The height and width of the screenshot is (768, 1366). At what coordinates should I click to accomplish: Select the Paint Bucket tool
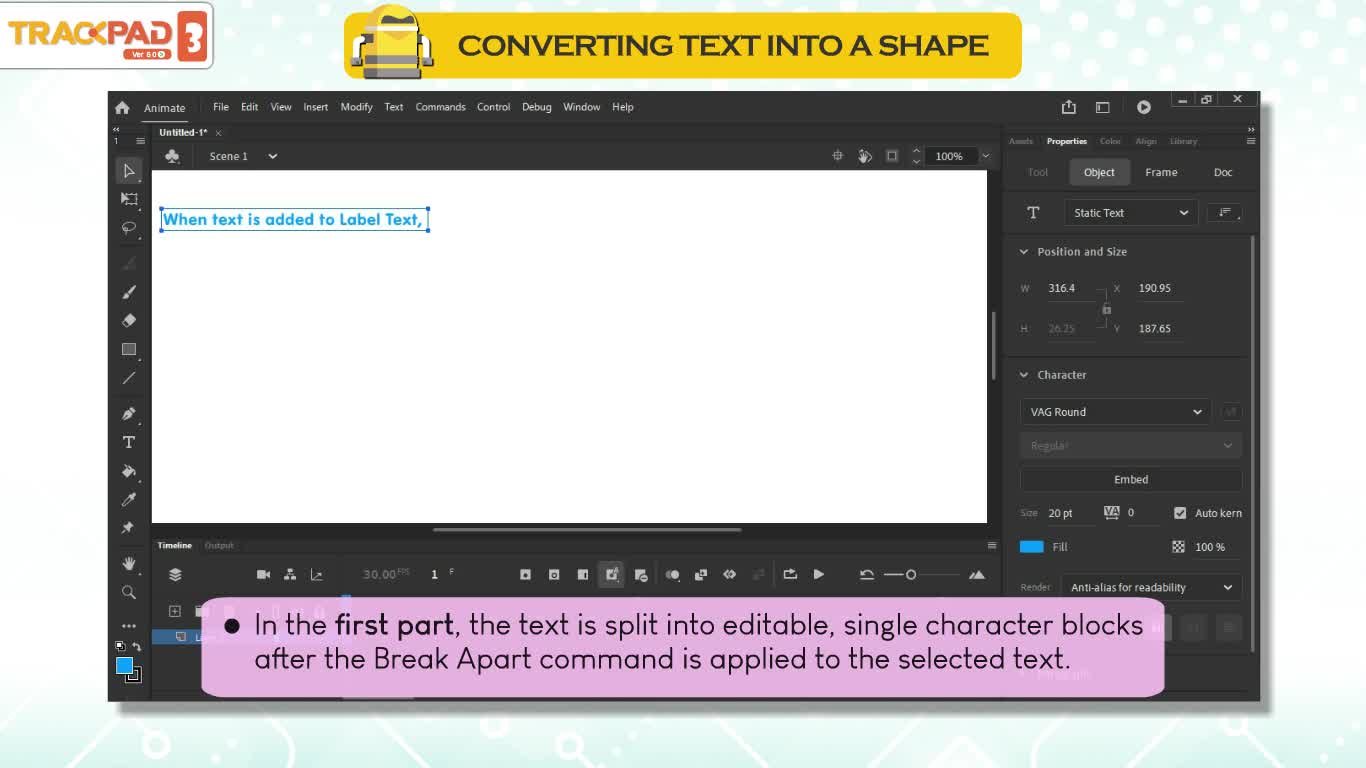click(x=129, y=471)
